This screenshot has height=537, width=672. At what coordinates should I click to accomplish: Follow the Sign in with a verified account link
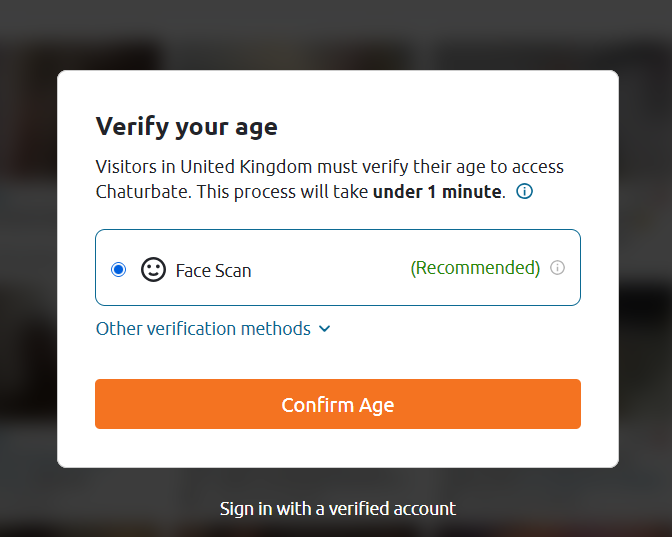[338, 509]
